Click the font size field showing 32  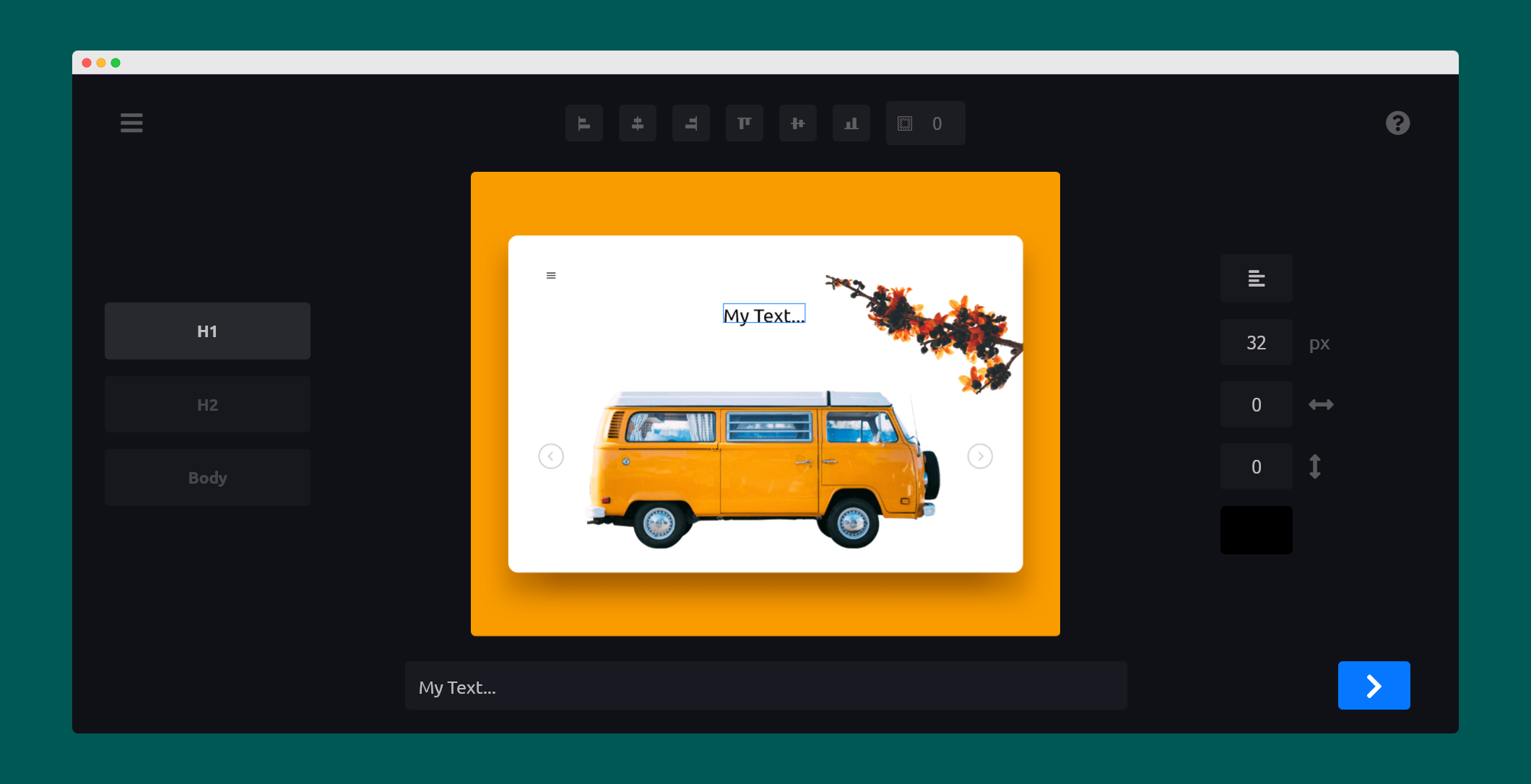tap(1256, 343)
